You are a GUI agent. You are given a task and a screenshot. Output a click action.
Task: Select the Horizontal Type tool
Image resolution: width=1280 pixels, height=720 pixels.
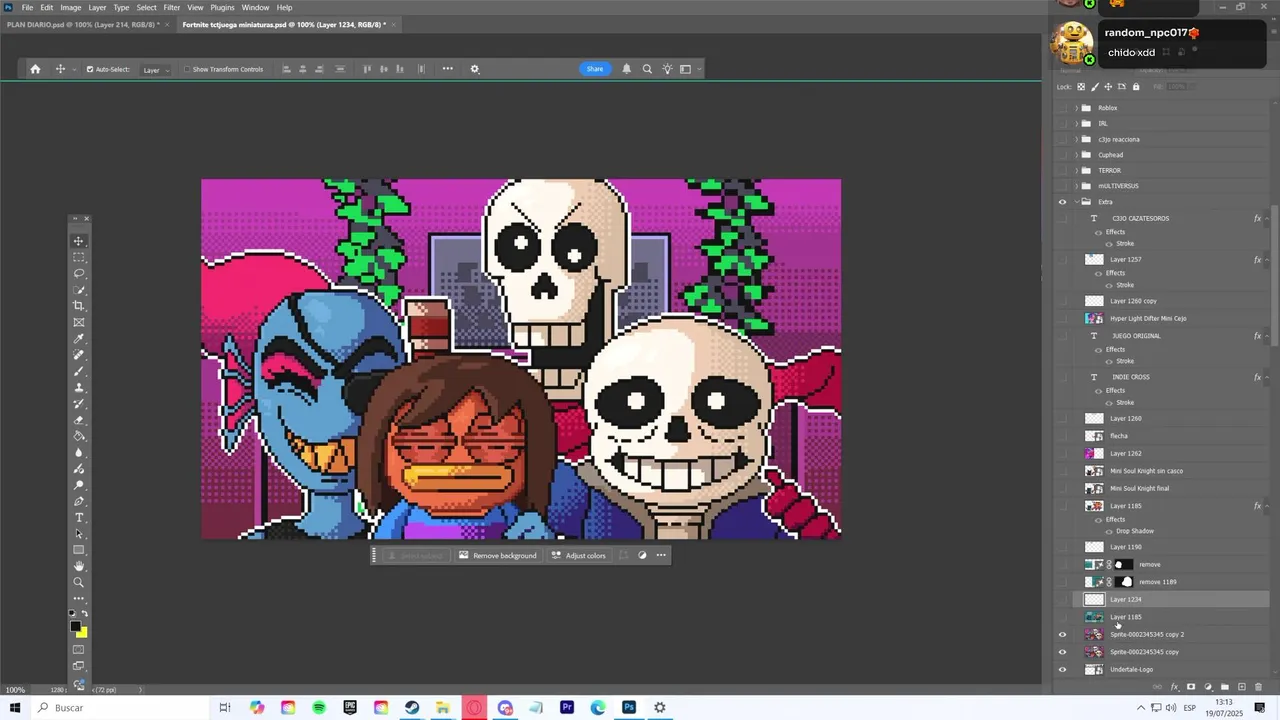pyautogui.click(x=79, y=517)
